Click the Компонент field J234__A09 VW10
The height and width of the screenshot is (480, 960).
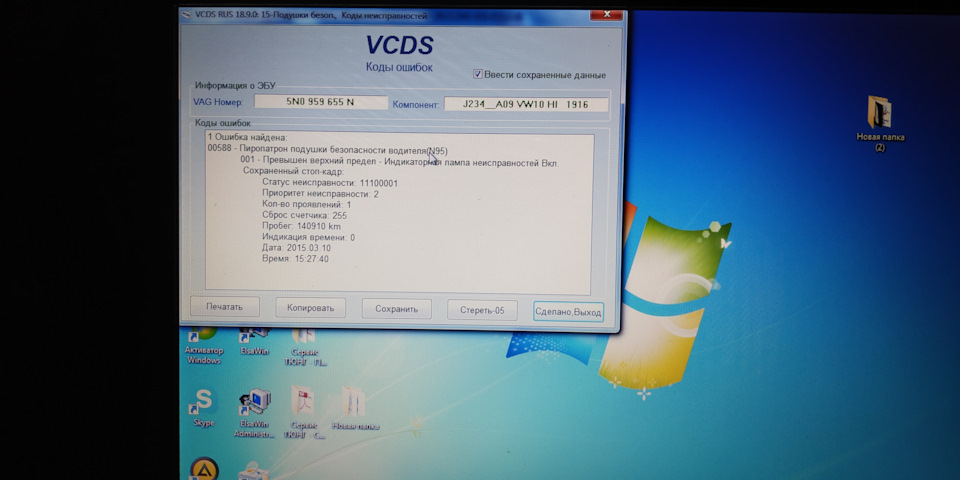pyautogui.click(x=526, y=104)
